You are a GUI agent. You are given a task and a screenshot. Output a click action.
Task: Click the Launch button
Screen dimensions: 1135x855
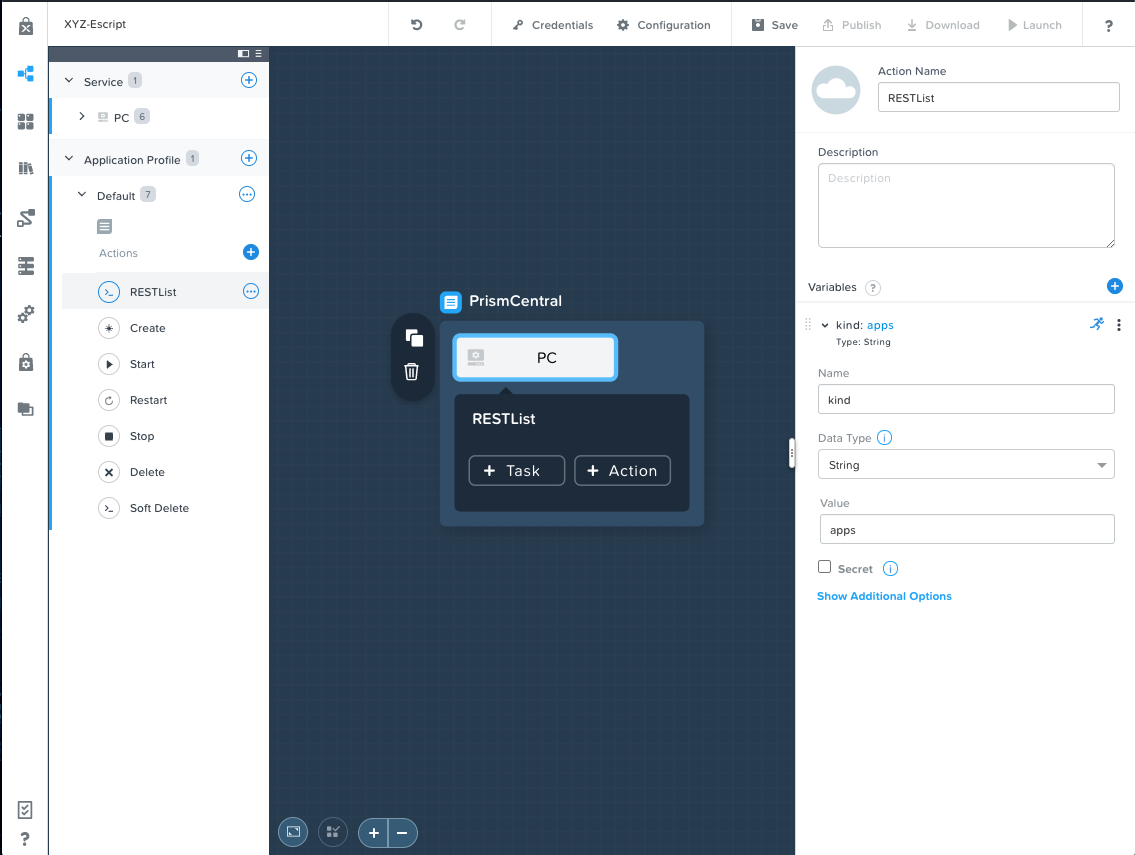(x=1034, y=25)
